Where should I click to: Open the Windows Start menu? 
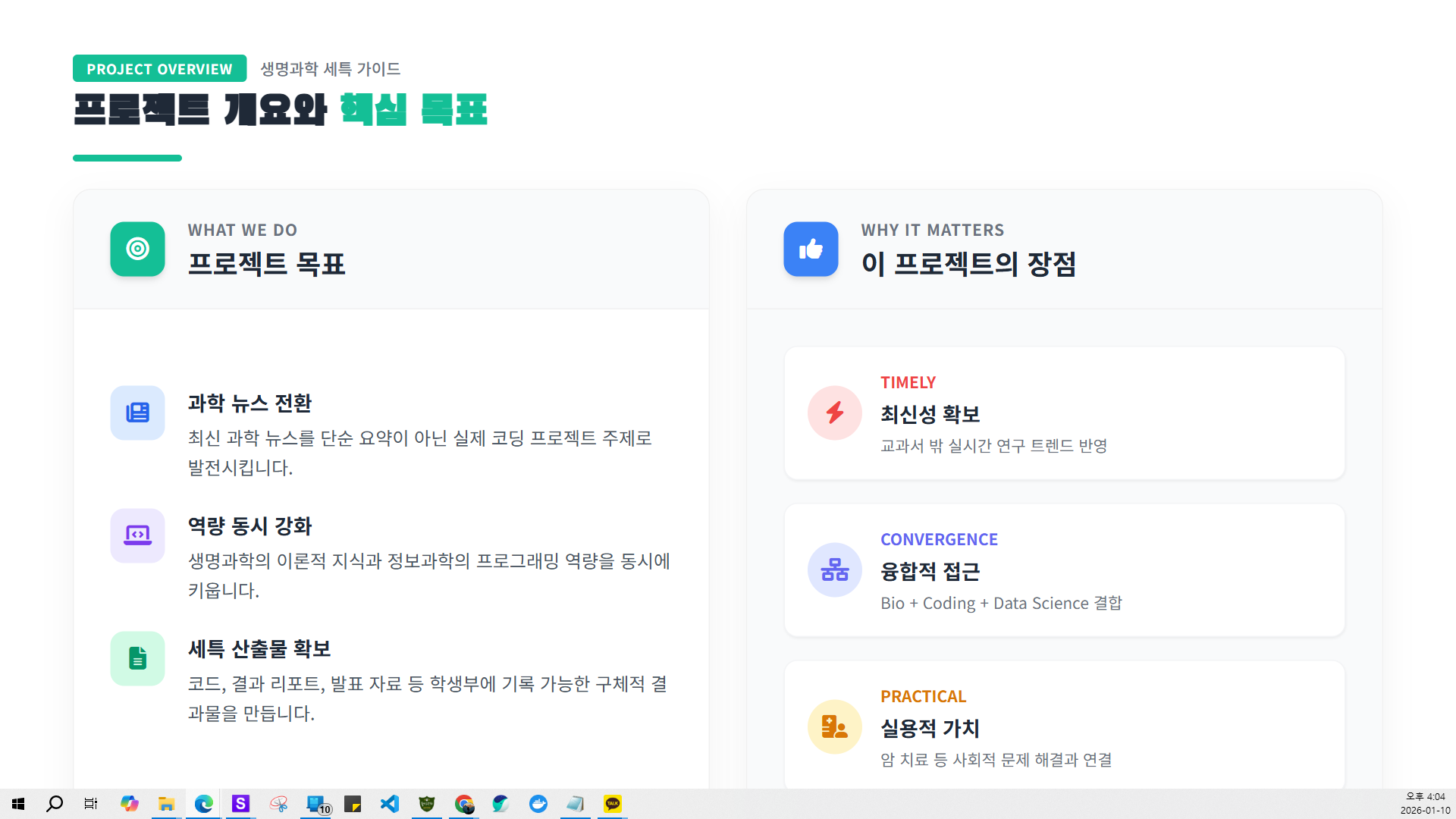[18, 804]
